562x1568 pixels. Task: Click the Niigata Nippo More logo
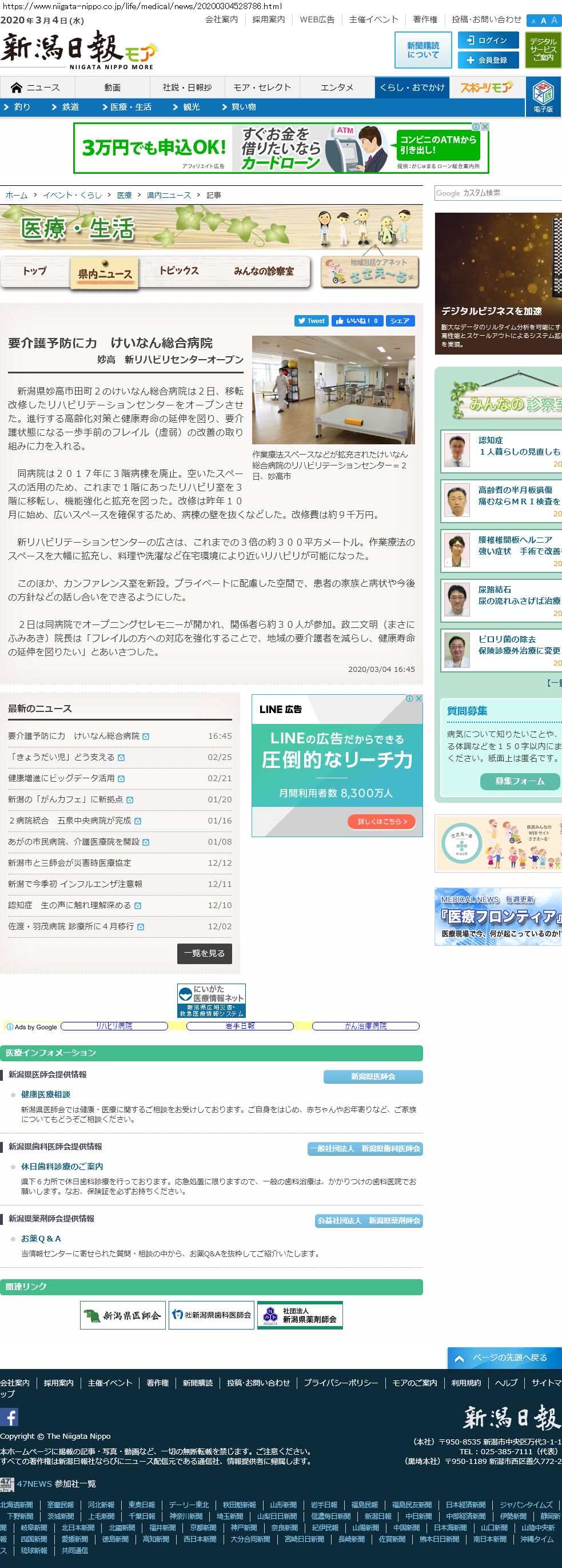pyautogui.click(x=78, y=49)
